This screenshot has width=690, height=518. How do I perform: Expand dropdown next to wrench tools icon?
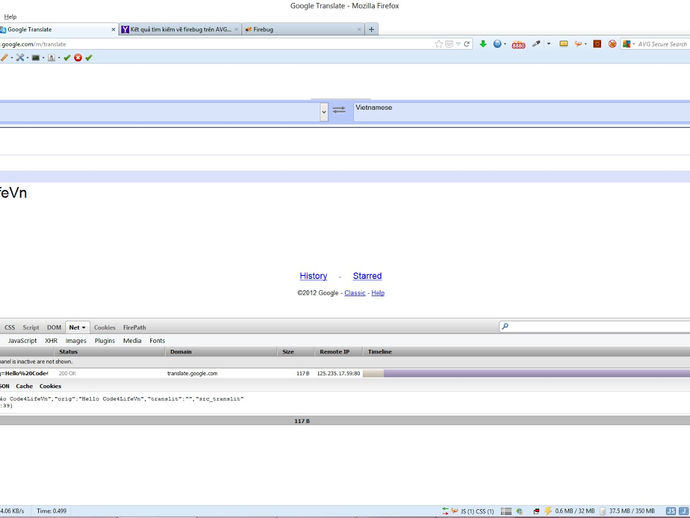tap(27, 58)
